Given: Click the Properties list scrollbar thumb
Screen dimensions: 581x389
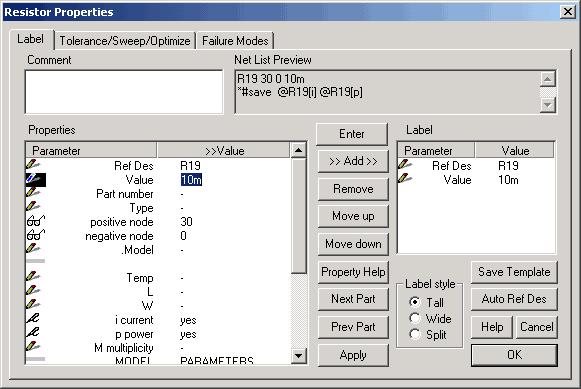Looking at the screenshot, I should coord(299,216).
